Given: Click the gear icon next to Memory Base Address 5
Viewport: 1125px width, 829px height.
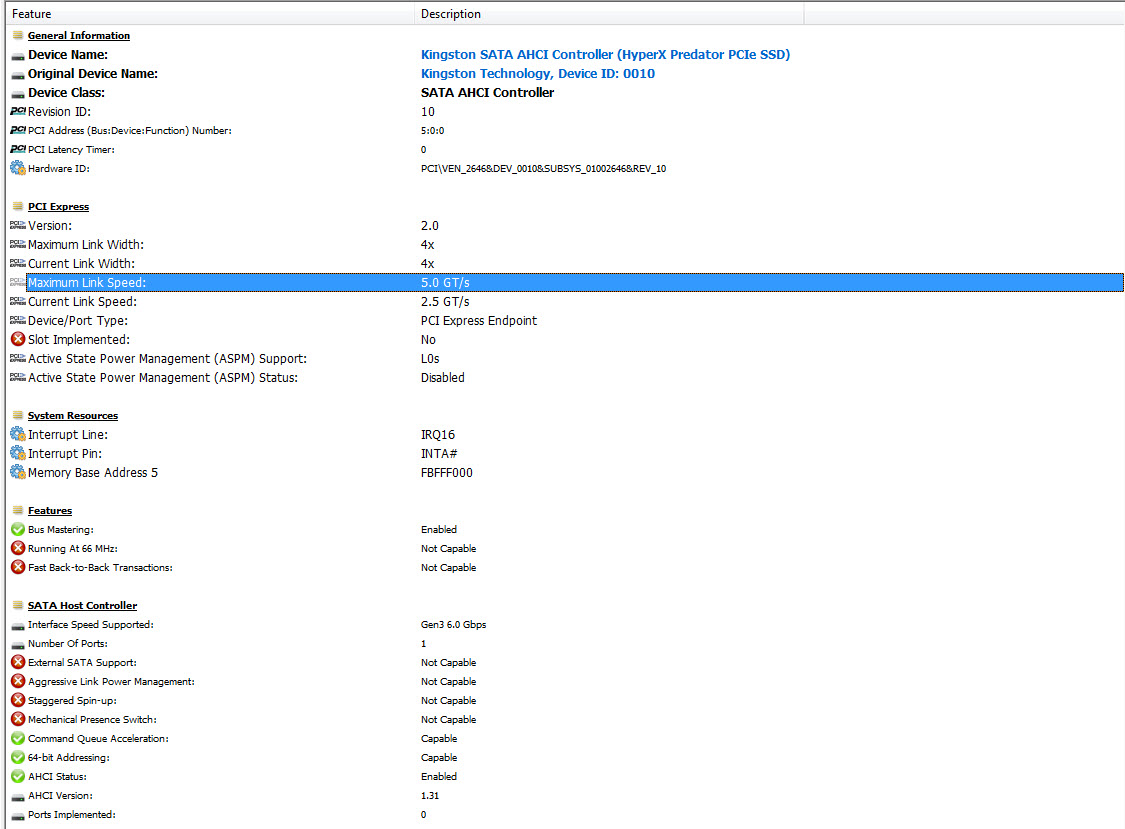Looking at the screenshot, I should [x=18, y=472].
